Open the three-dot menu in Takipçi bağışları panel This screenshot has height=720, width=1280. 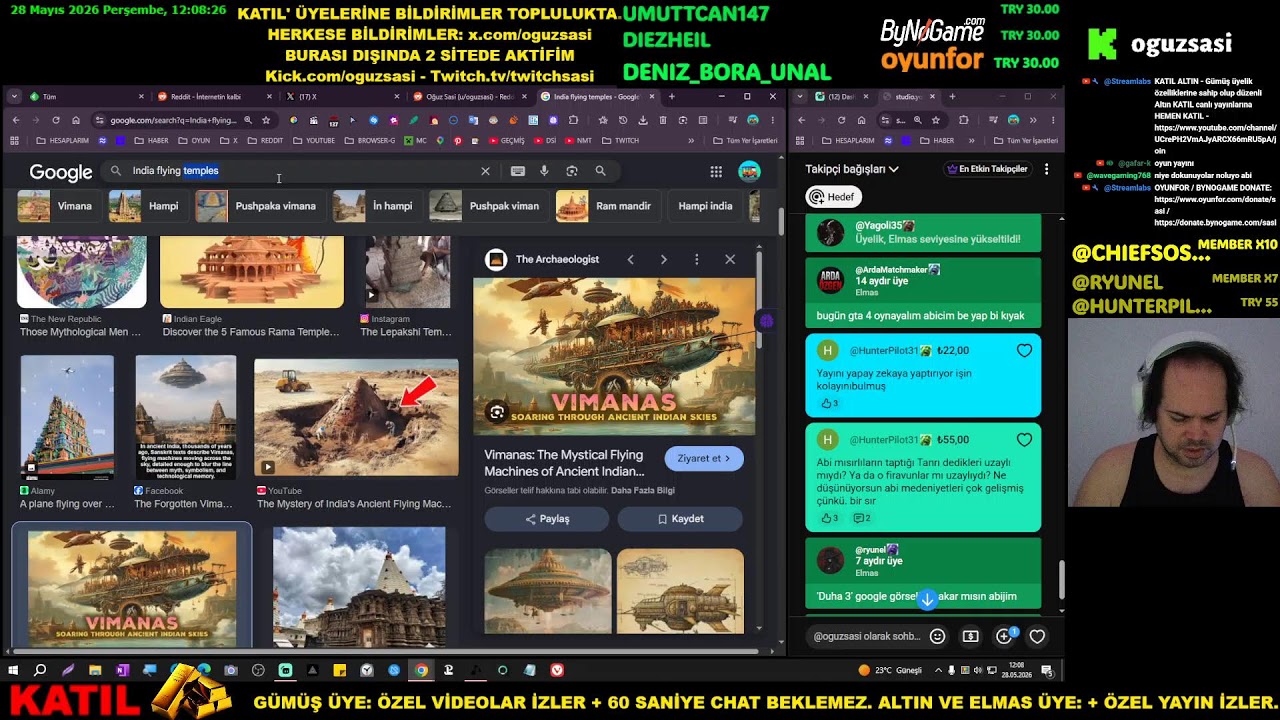tap(1046, 169)
